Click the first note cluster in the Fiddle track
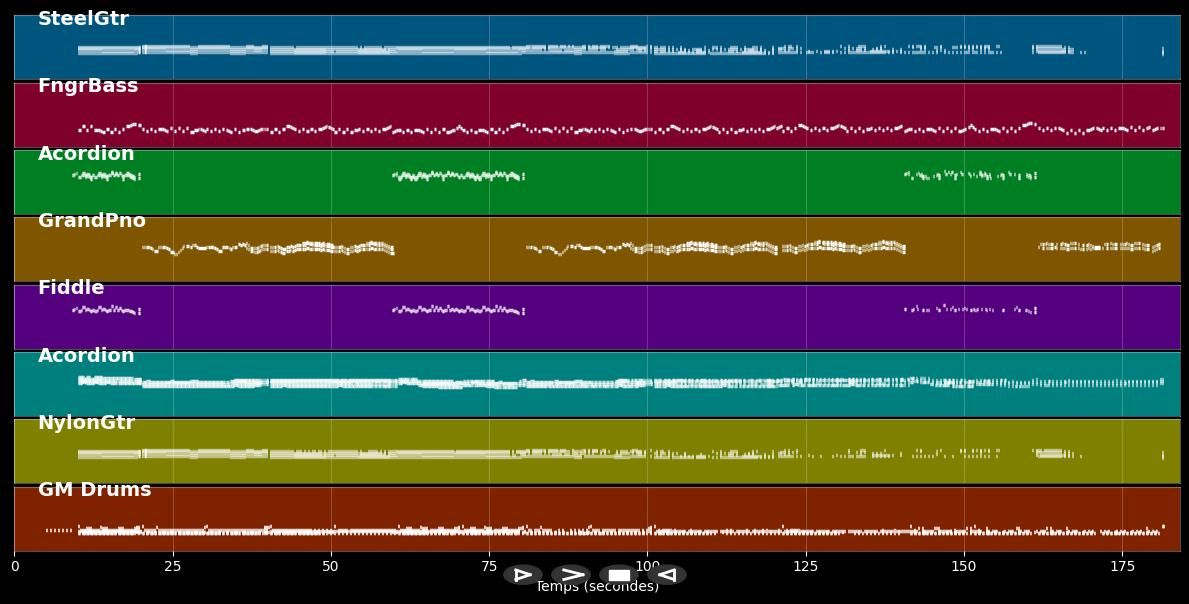1189x604 pixels. pos(105,310)
